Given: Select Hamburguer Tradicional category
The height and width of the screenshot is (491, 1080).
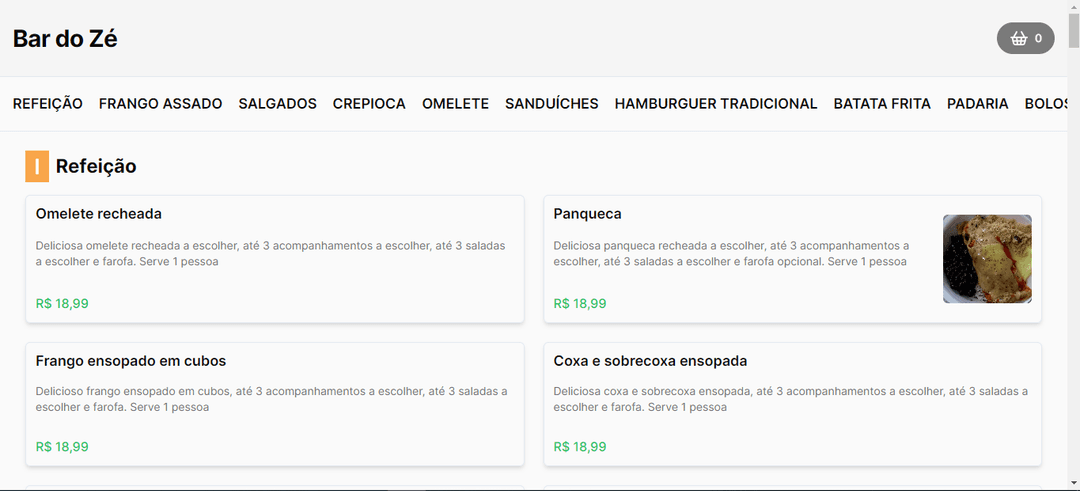Looking at the screenshot, I should tap(716, 104).
